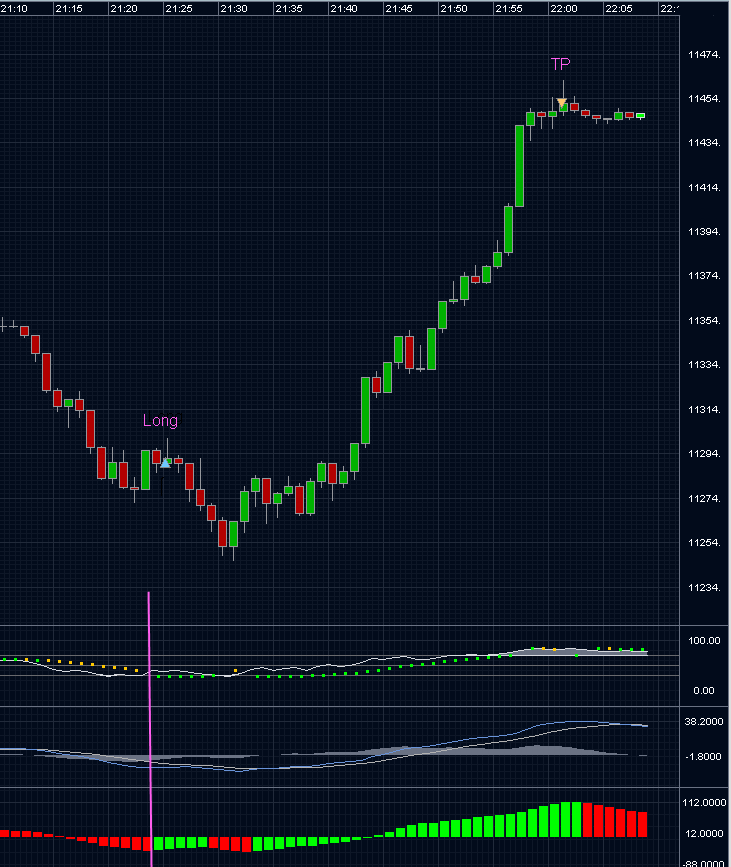731x867 pixels.
Task: Select the 'Long' trade annotation label
Action: 160,420
